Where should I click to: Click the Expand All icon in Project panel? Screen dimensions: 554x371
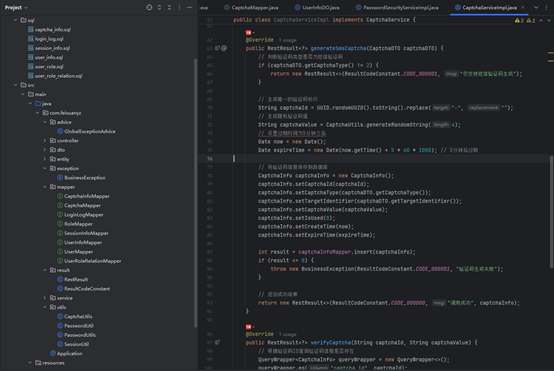(x=159, y=7)
